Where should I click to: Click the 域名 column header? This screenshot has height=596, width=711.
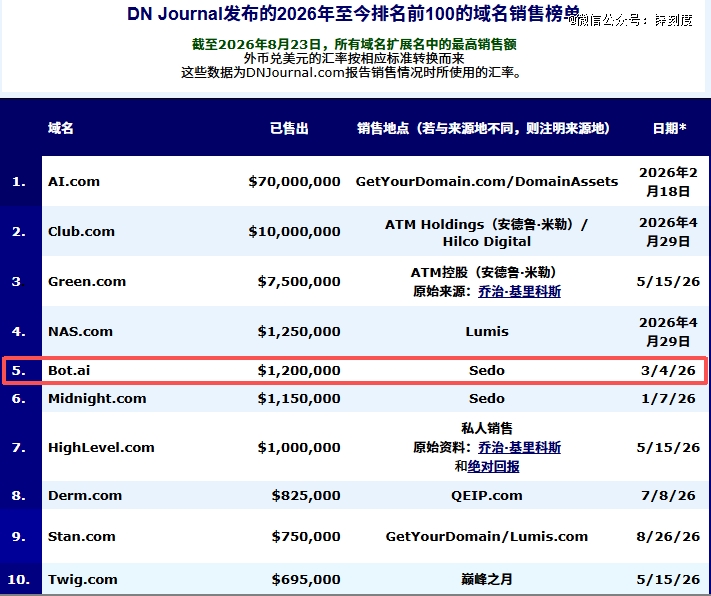61,128
